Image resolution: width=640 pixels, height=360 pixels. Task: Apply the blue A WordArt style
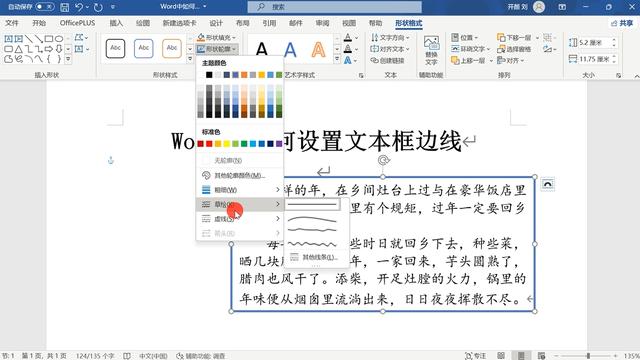coord(290,49)
